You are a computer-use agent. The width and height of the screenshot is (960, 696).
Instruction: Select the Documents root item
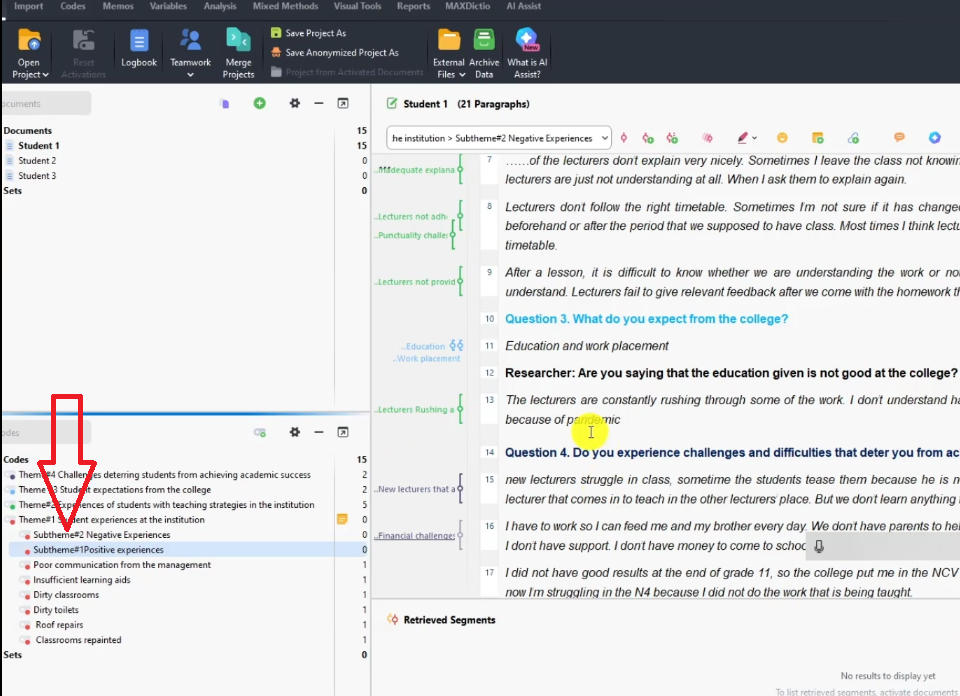[28, 130]
